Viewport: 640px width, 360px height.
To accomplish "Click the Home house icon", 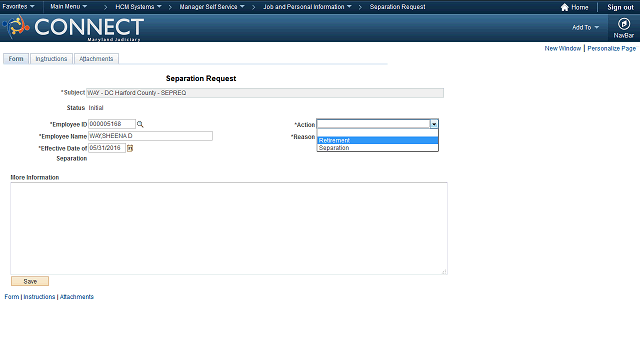I will coord(564,7).
